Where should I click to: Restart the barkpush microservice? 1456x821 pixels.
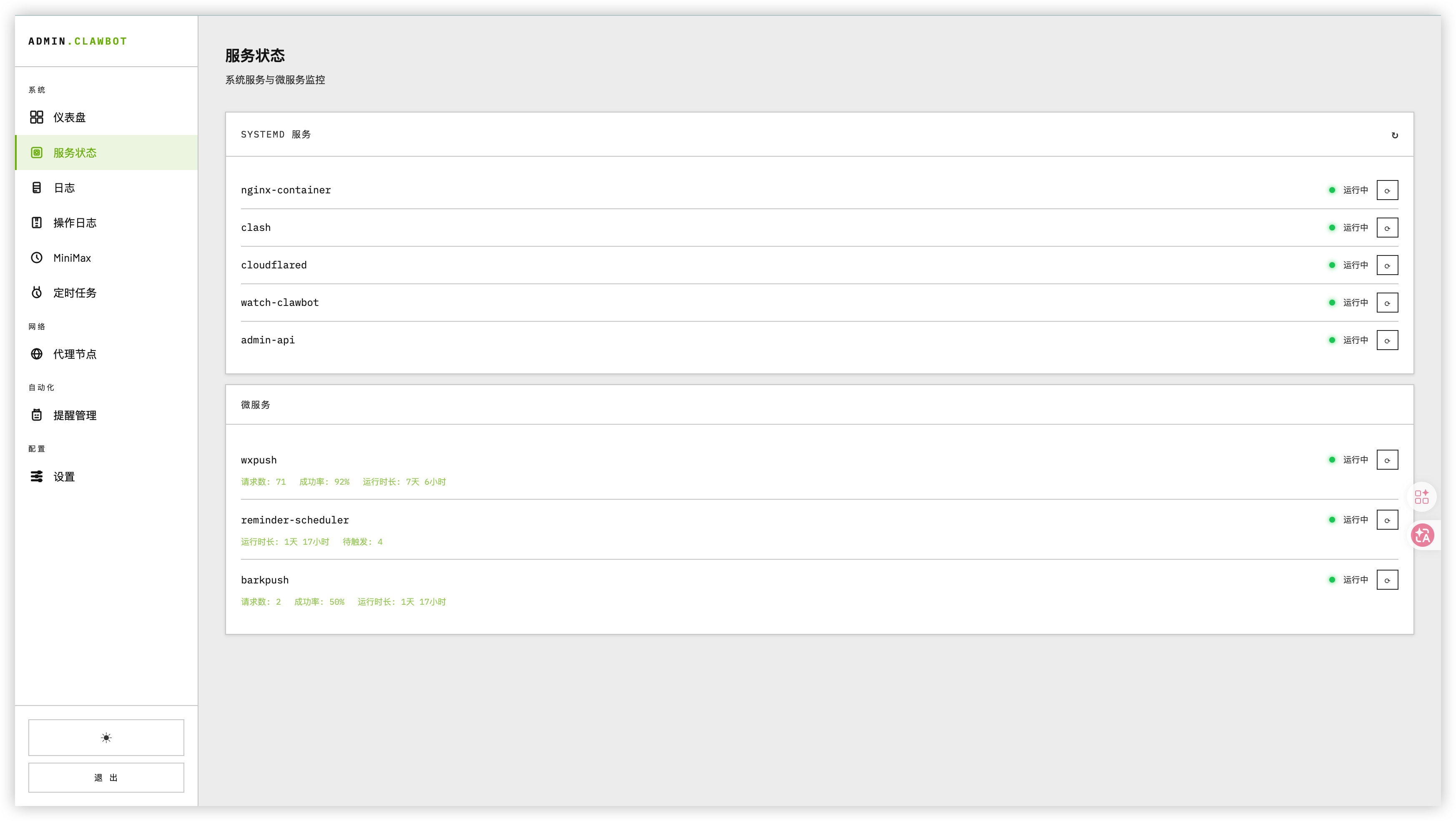[1387, 579]
